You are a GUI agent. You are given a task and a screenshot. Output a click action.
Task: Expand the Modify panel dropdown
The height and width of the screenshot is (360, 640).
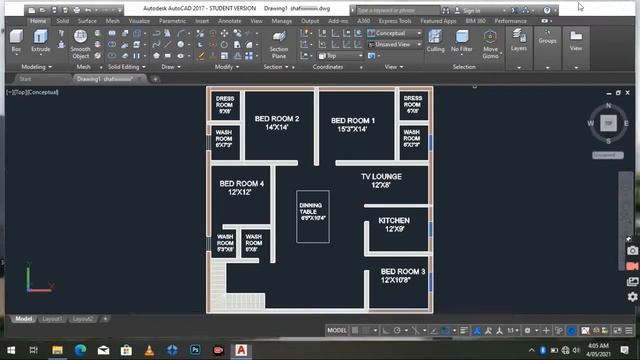tap(227, 67)
